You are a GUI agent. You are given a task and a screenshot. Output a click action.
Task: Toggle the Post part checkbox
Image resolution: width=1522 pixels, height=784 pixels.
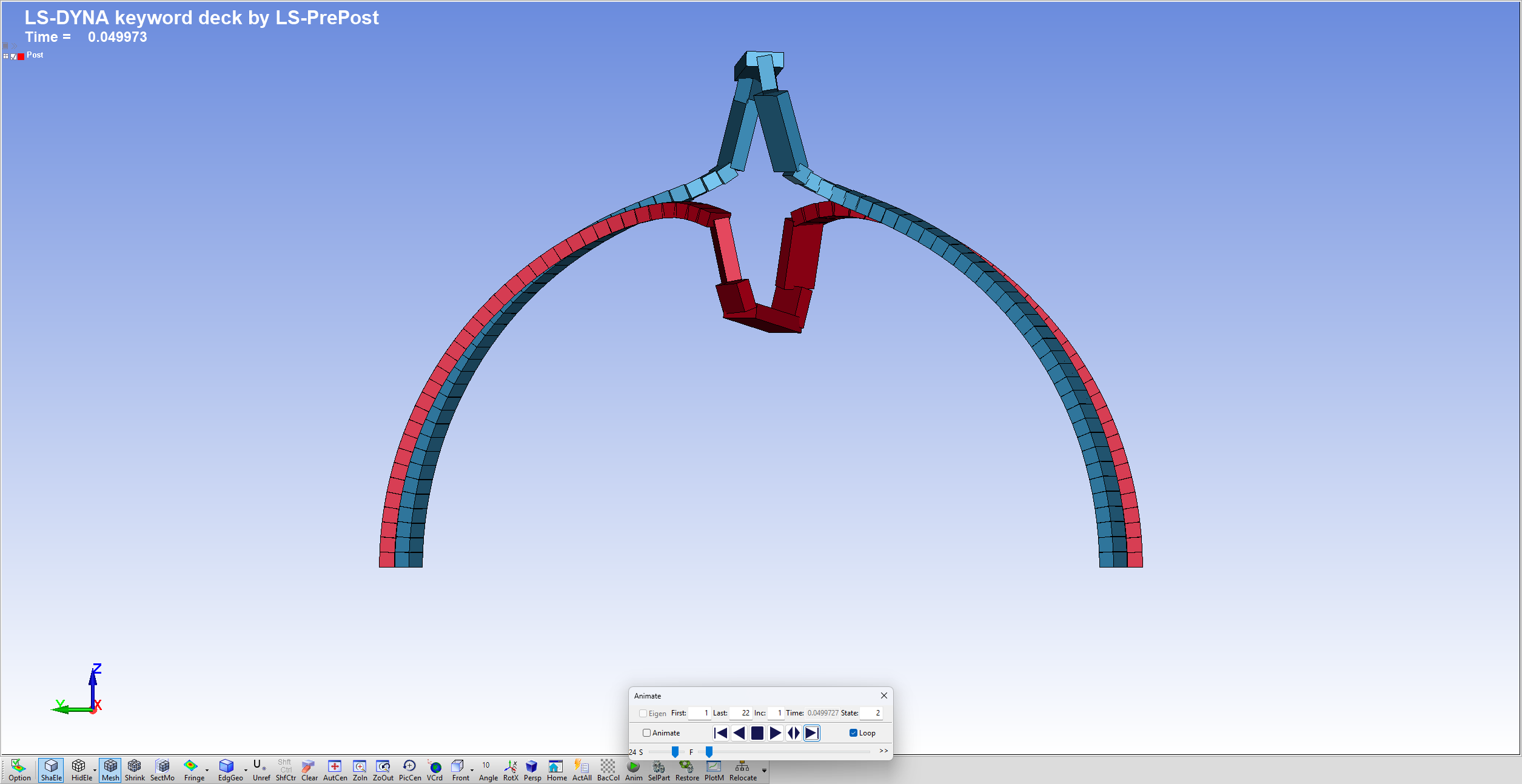pos(14,56)
